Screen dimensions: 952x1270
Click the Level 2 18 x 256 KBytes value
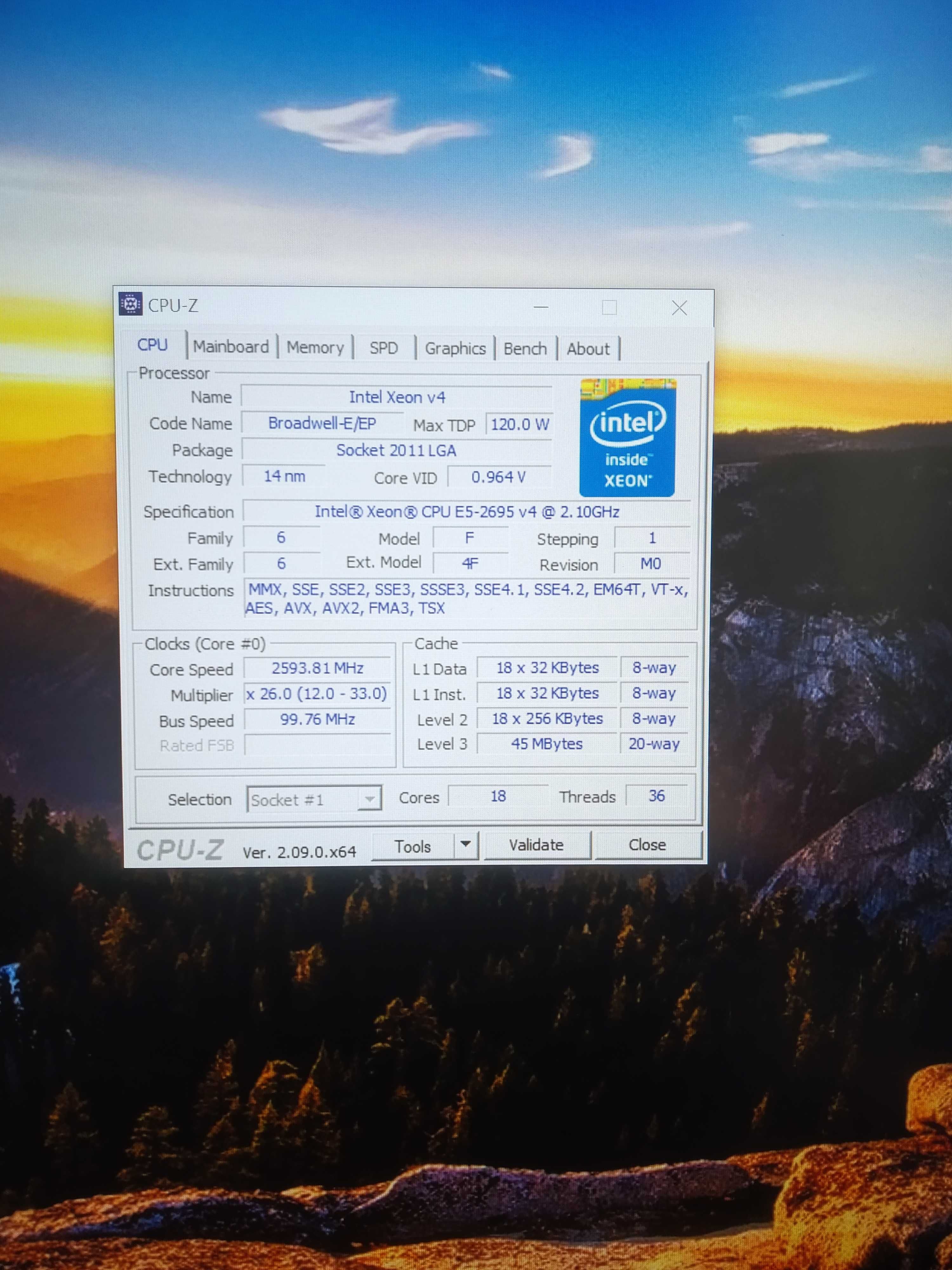coord(547,718)
